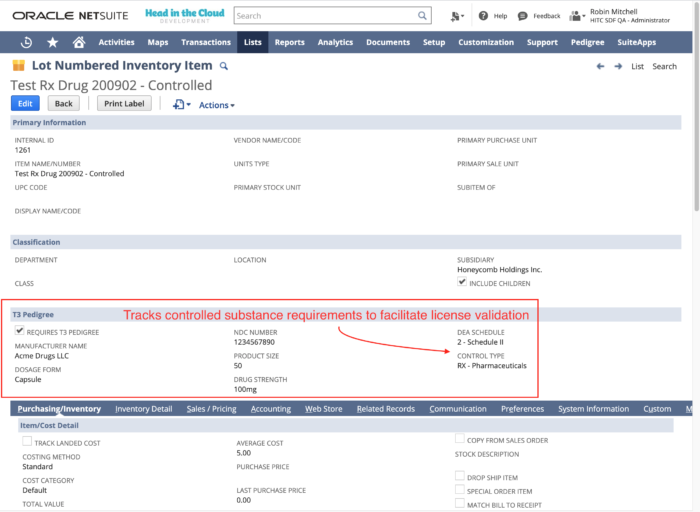Open the Activities menu
This screenshot has width=700, height=512.
click(117, 42)
